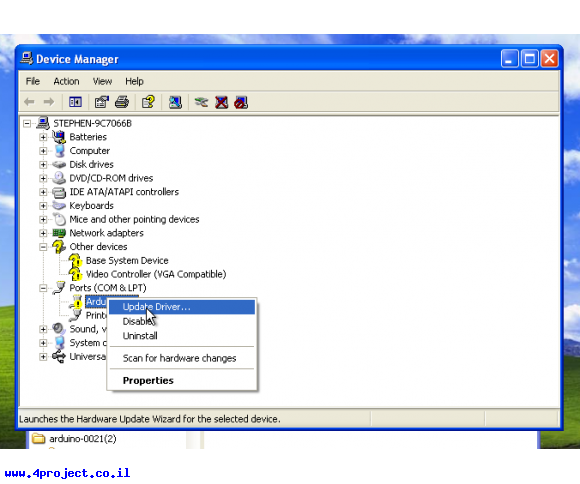Minimize the Device Manager window
The width and height of the screenshot is (580, 484).
[509, 58]
